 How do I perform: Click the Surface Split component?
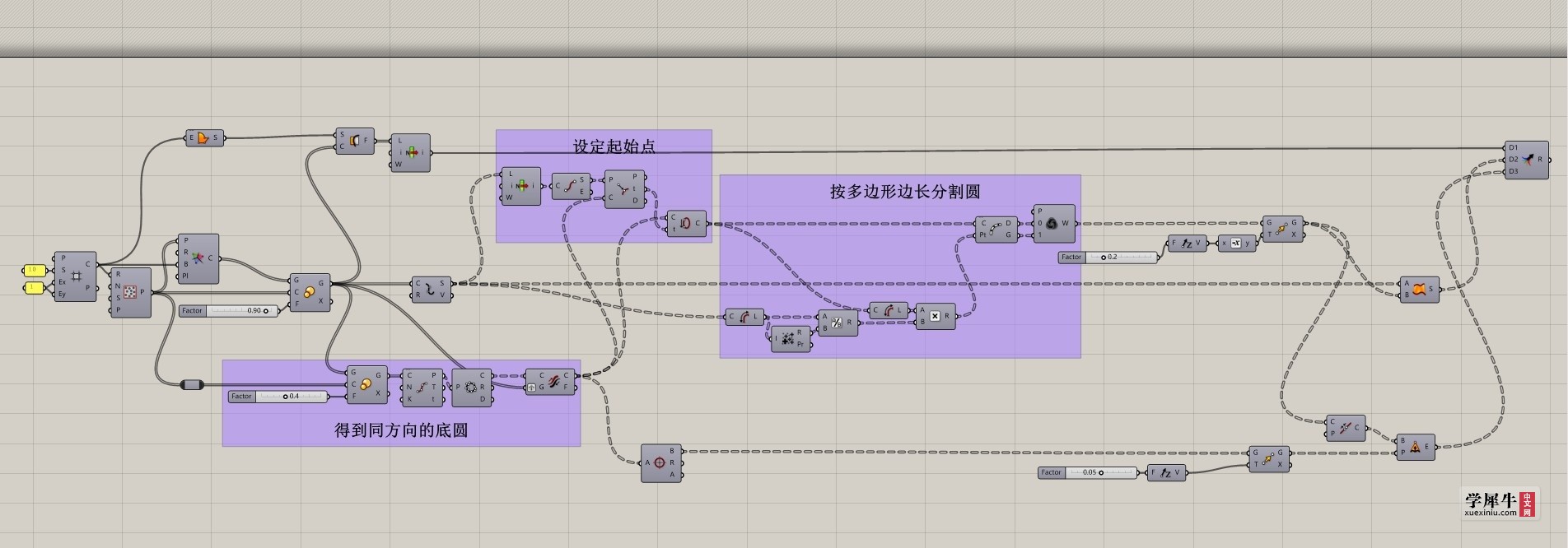click(x=355, y=141)
